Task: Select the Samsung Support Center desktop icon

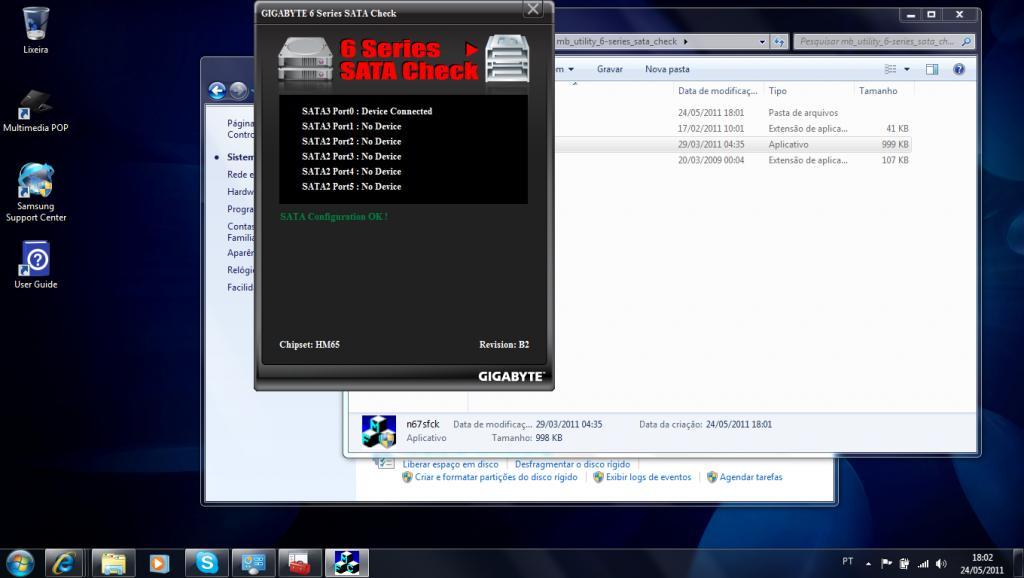Action: point(36,193)
